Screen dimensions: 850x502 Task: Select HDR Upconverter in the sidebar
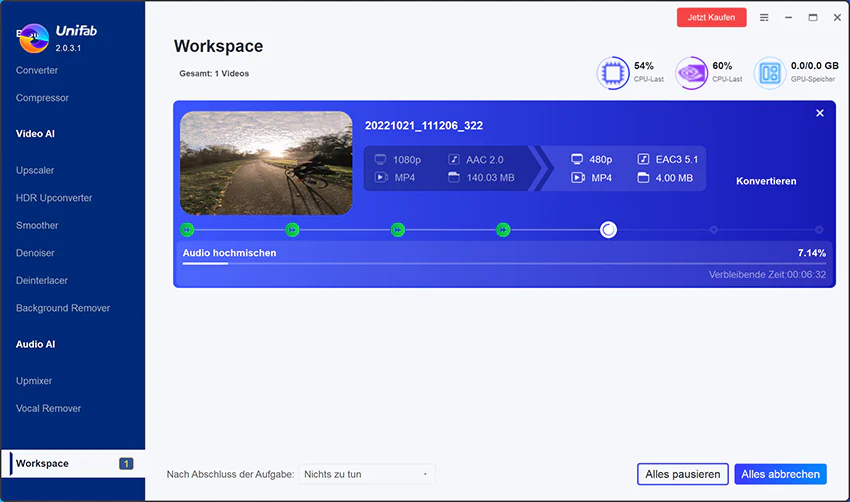[x=54, y=198]
